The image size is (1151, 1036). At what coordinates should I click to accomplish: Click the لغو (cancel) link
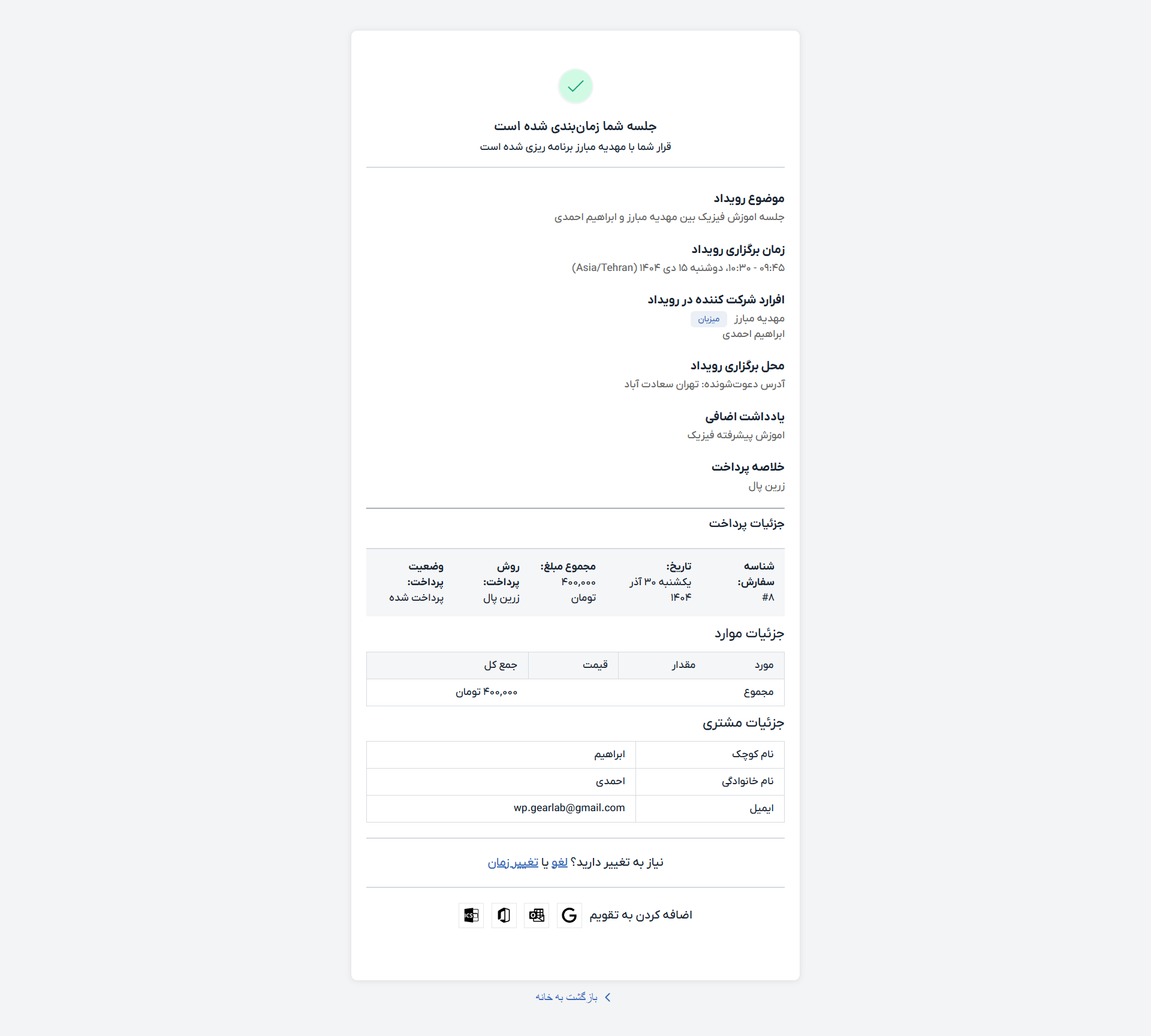(559, 862)
